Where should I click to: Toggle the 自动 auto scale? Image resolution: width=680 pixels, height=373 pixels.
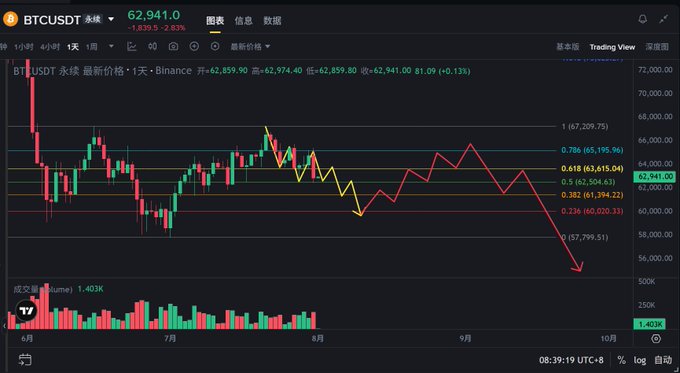point(663,360)
